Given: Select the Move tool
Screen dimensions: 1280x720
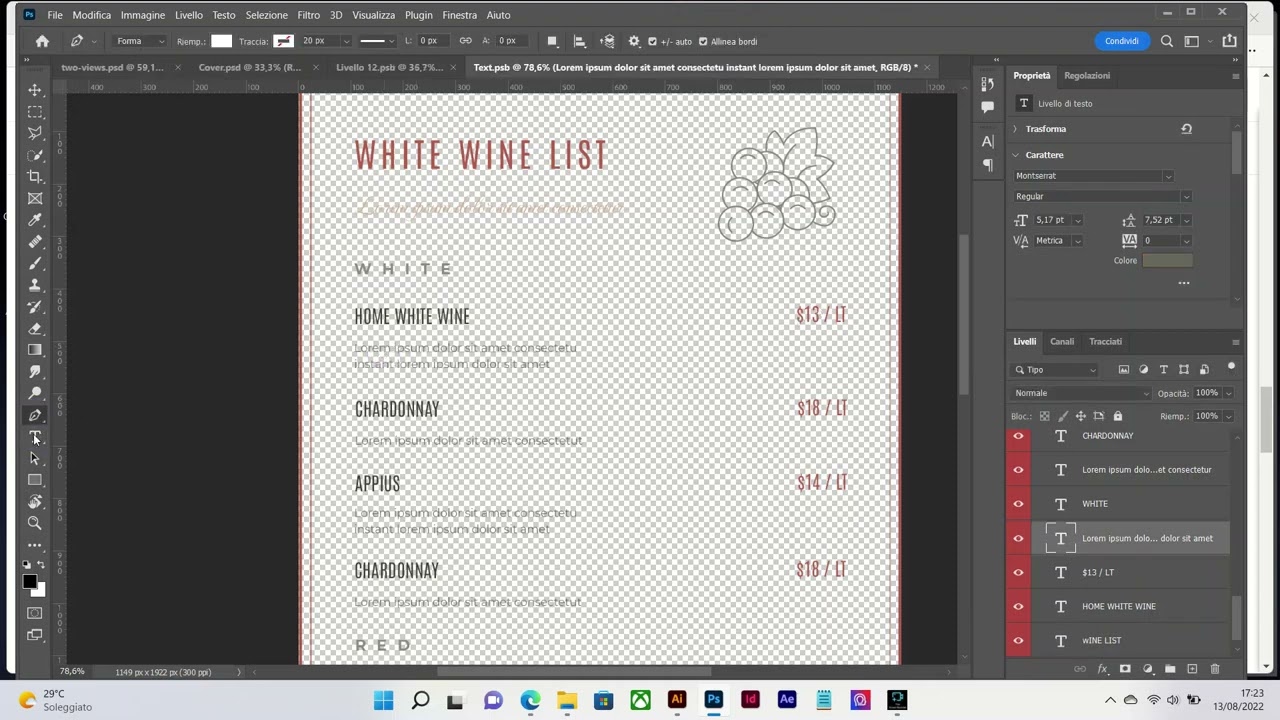Looking at the screenshot, I should [35, 90].
